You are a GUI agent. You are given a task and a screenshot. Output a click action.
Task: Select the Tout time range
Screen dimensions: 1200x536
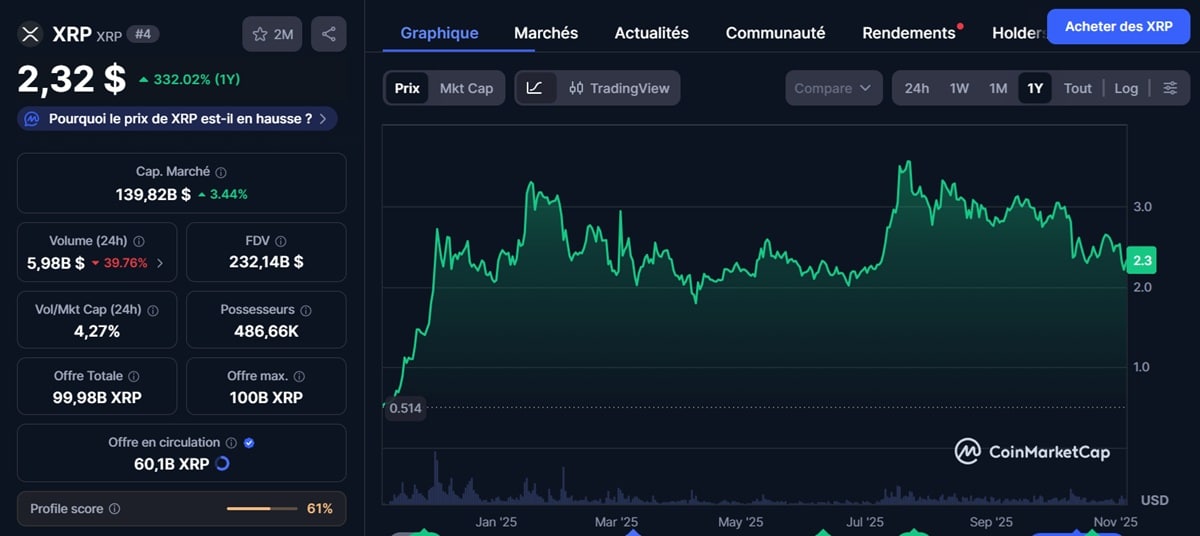click(x=1077, y=88)
